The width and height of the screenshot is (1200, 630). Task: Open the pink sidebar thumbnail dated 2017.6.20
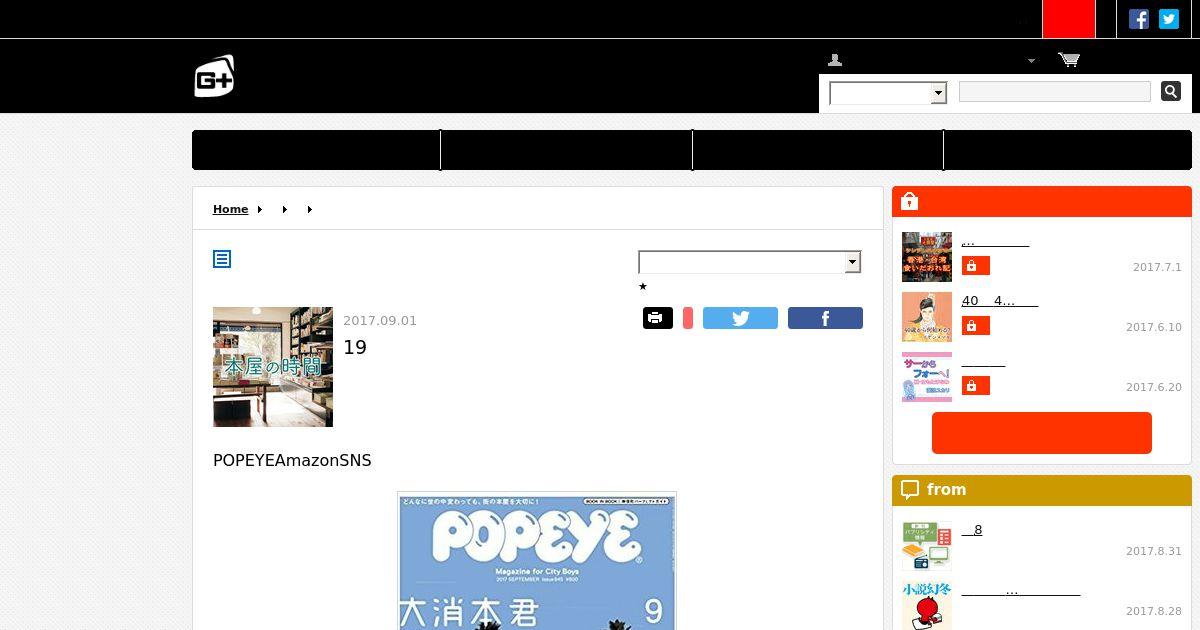pyautogui.click(x=927, y=377)
